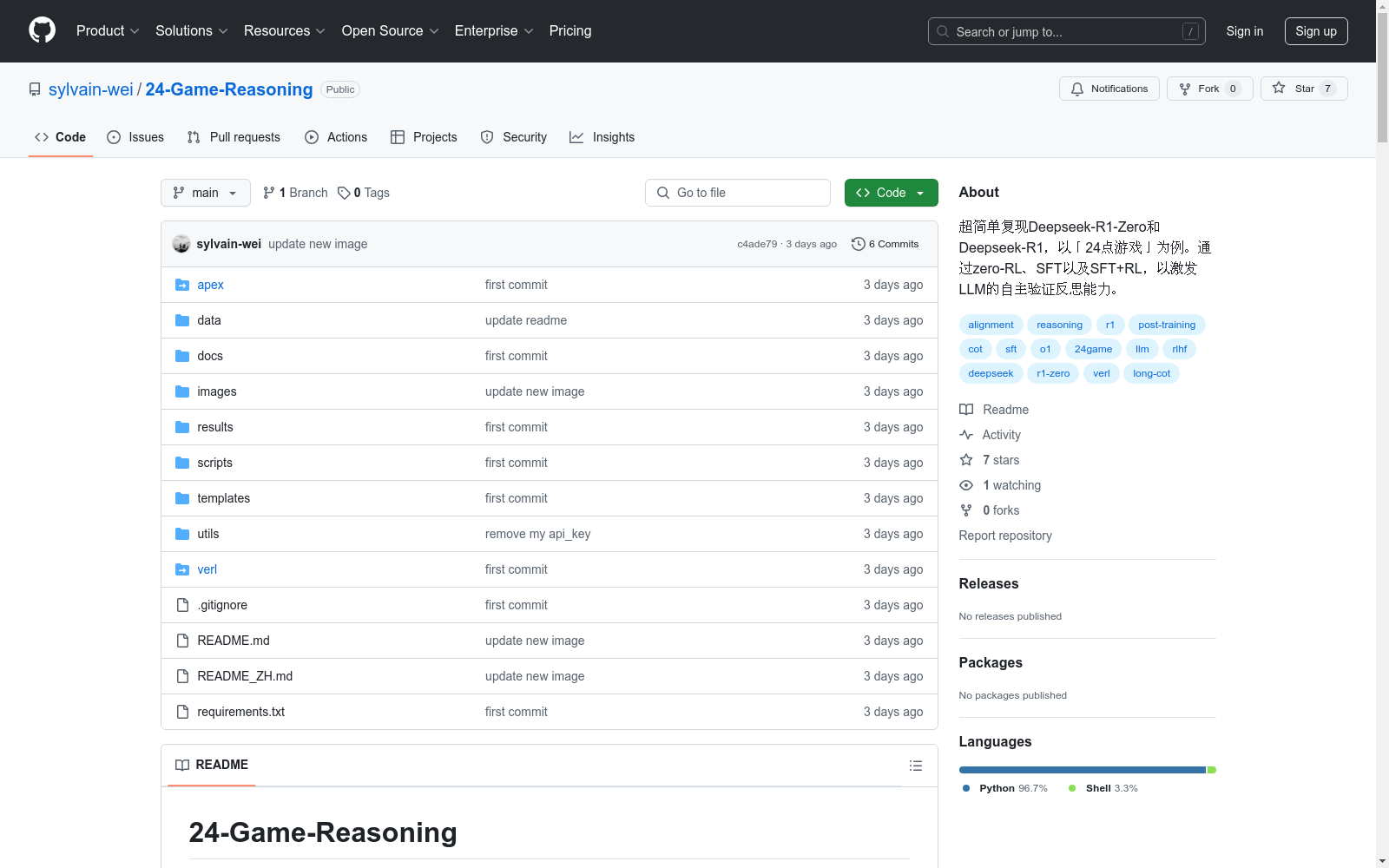Open the Insights tab

tap(602, 137)
